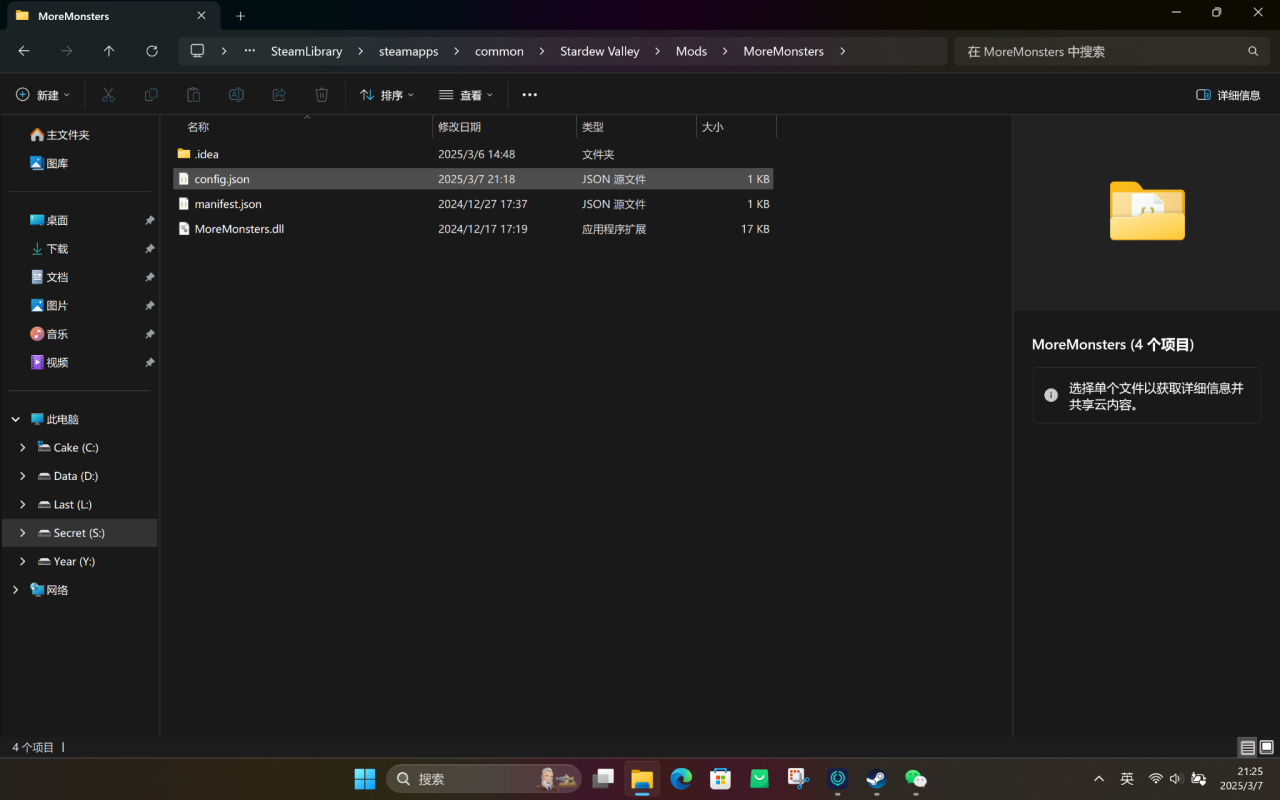Open the 排序 sort dropdown
The width and height of the screenshot is (1280, 800).
(386, 95)
